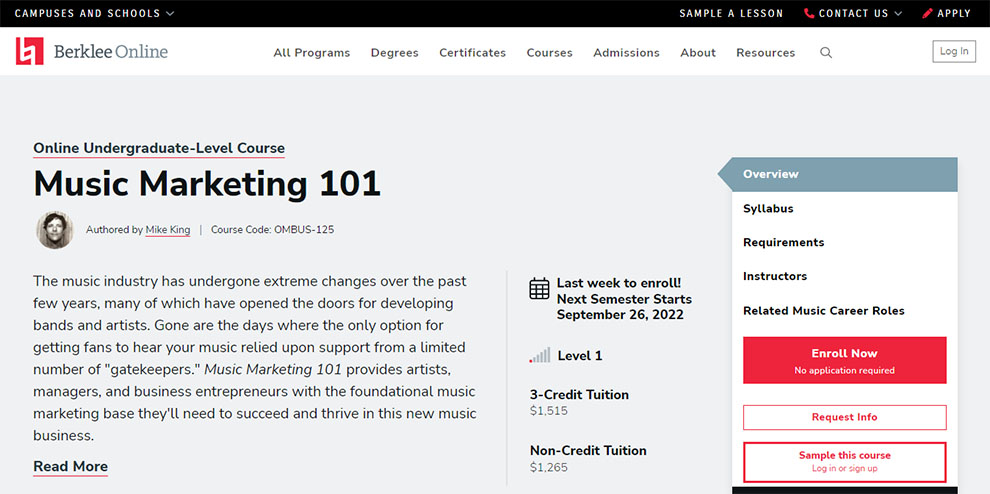This screenshot has width=990, height=494.
Task: Click the Music Marketing 101 heading
Action: [x=206, y=184]
